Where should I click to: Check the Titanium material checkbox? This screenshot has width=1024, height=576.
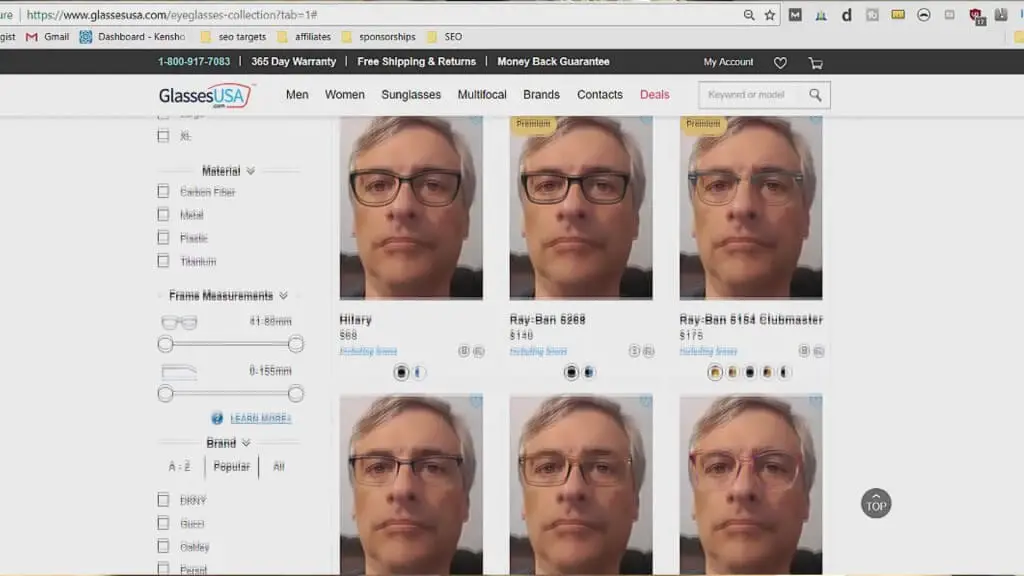(163, 261)
